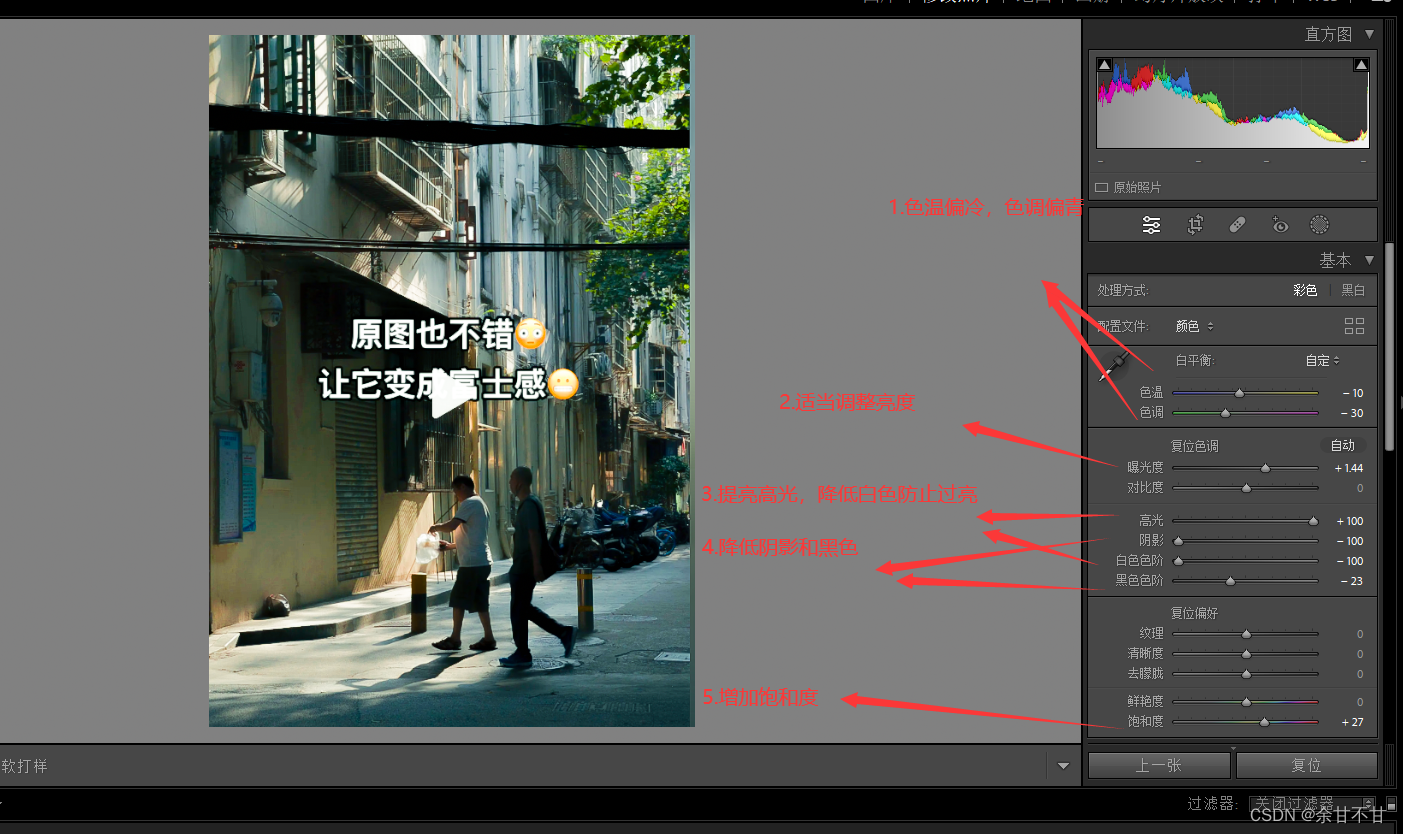Click the 去朦胧 slider handle
Screen dimensions: 1403x834
[x=1246, y=674]
